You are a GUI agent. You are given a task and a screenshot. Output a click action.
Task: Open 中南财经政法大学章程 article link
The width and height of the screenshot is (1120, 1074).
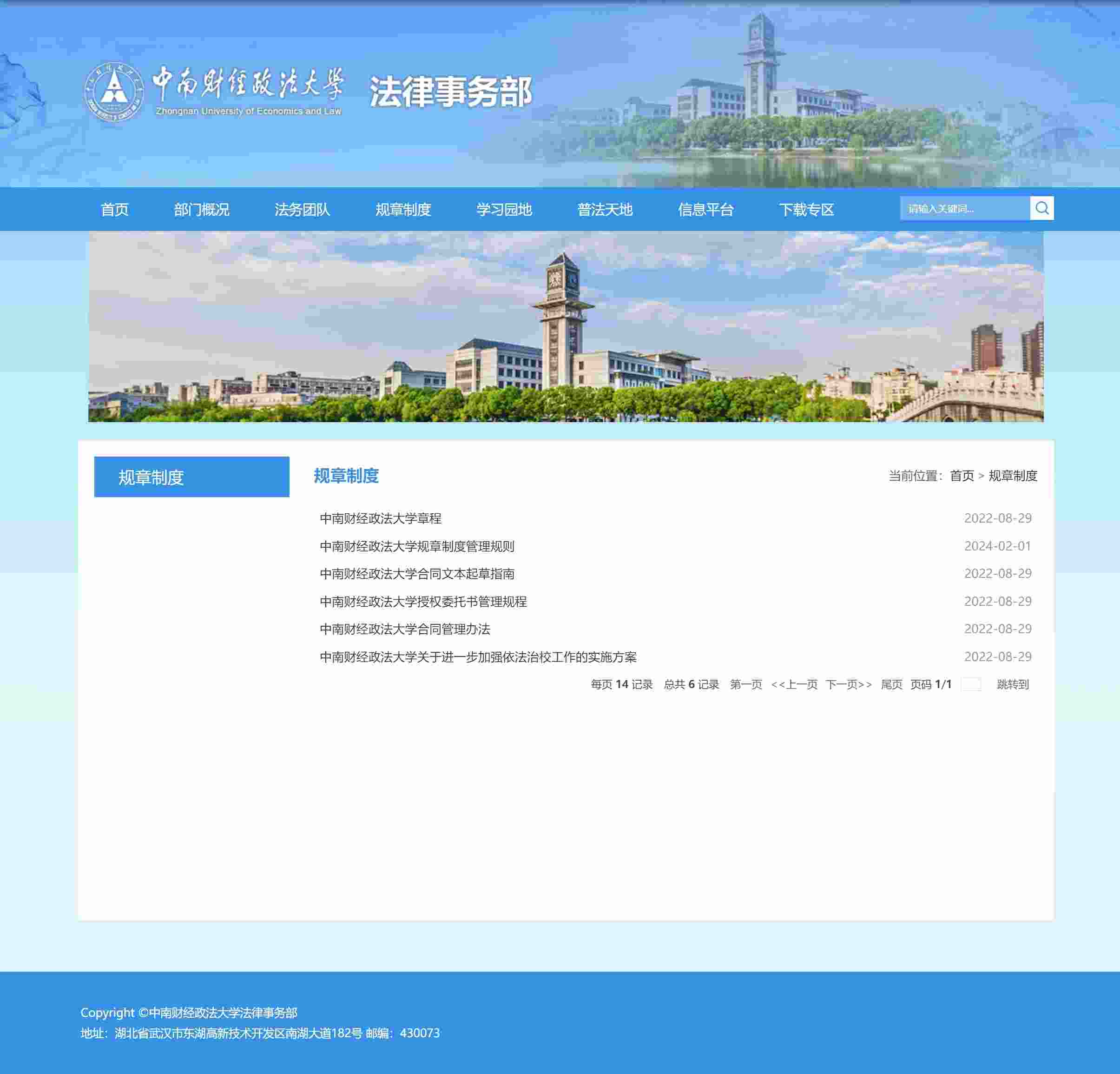(x=381, y=518)
